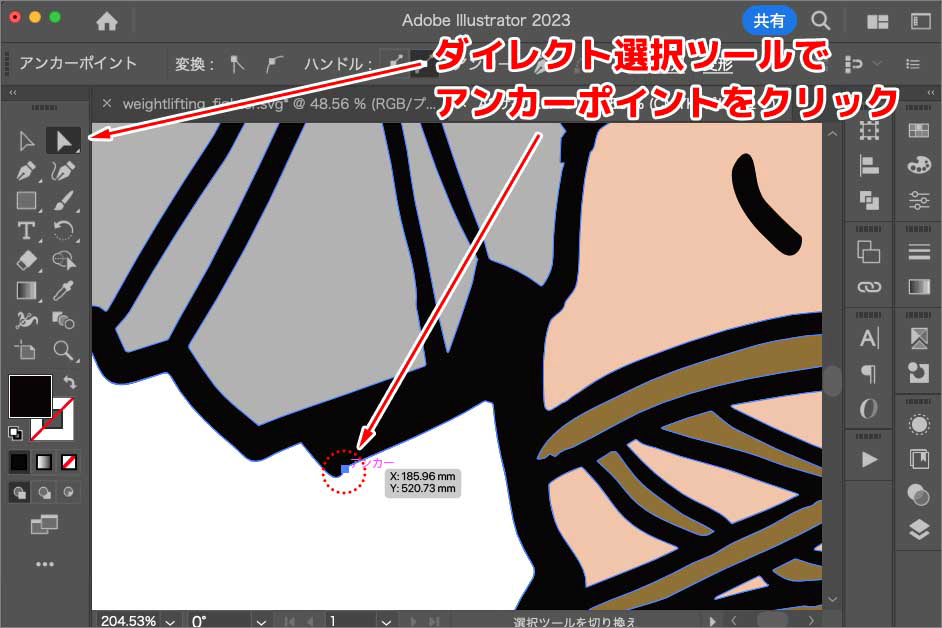Open the Layers panel icon
The height and width of the screenshot is (628, 942).
[918, 530]
